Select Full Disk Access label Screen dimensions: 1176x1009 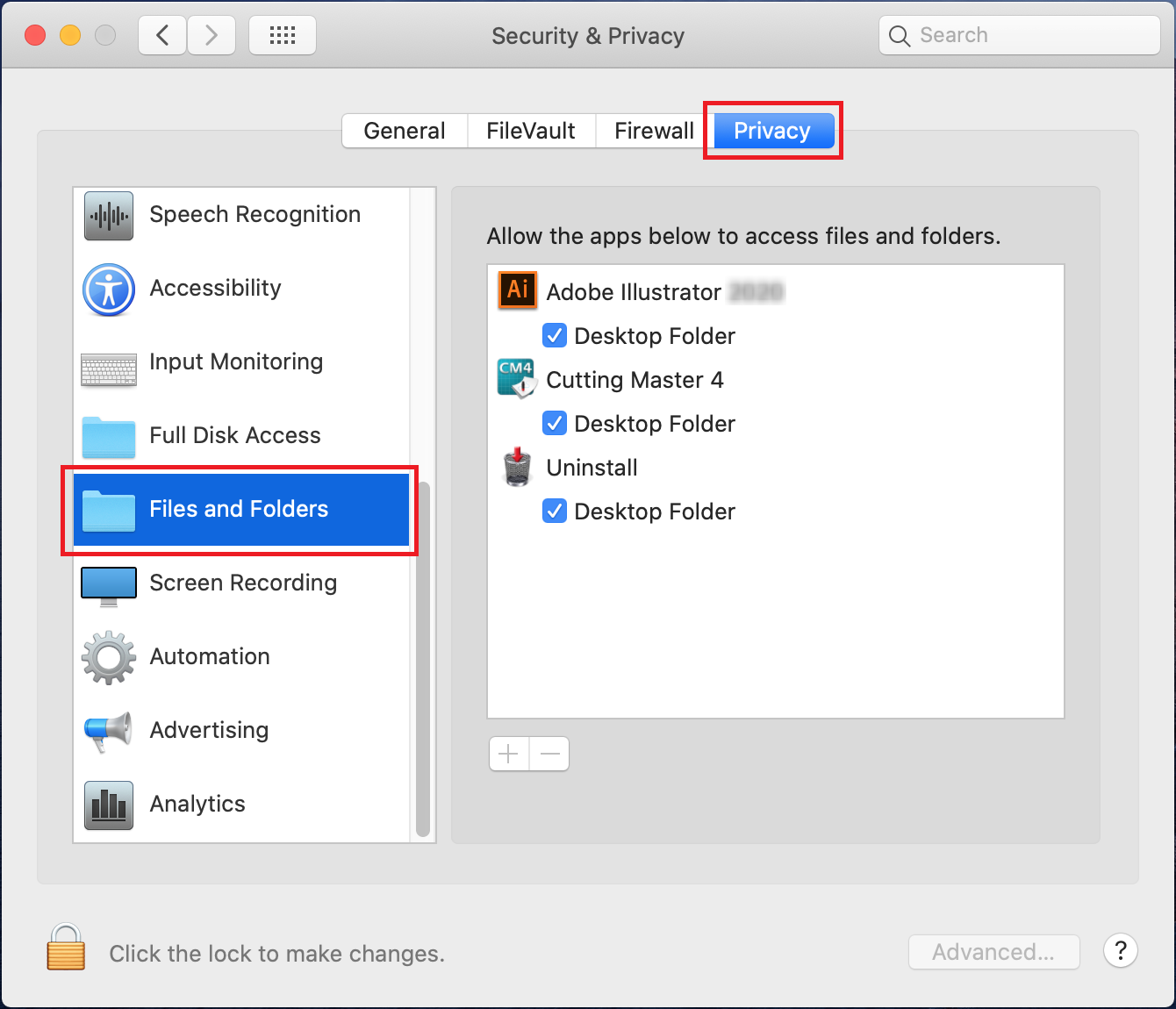tap(235, 435)
